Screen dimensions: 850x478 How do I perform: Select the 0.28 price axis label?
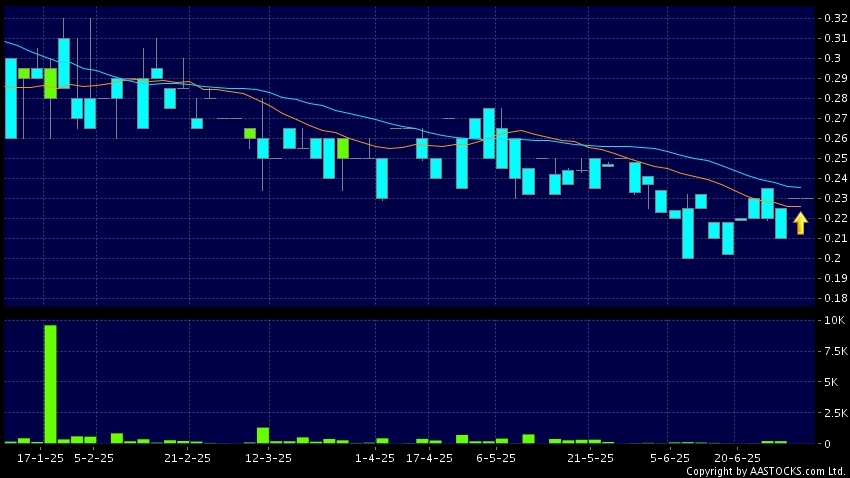coord(835,99)
